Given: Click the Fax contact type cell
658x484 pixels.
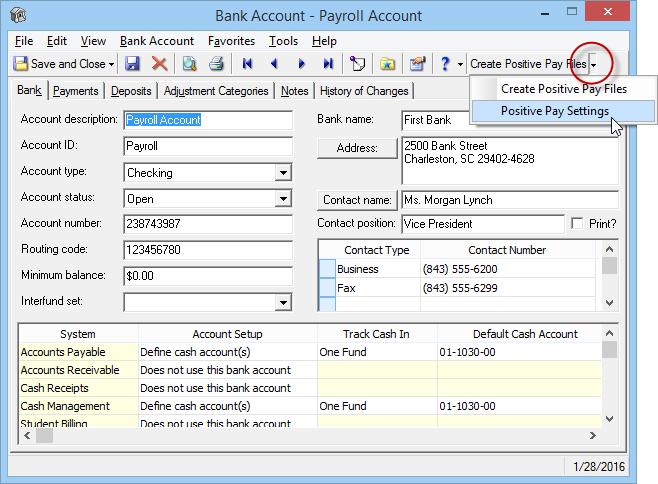Looking at the screenshot, I should (x=378, y=288).
